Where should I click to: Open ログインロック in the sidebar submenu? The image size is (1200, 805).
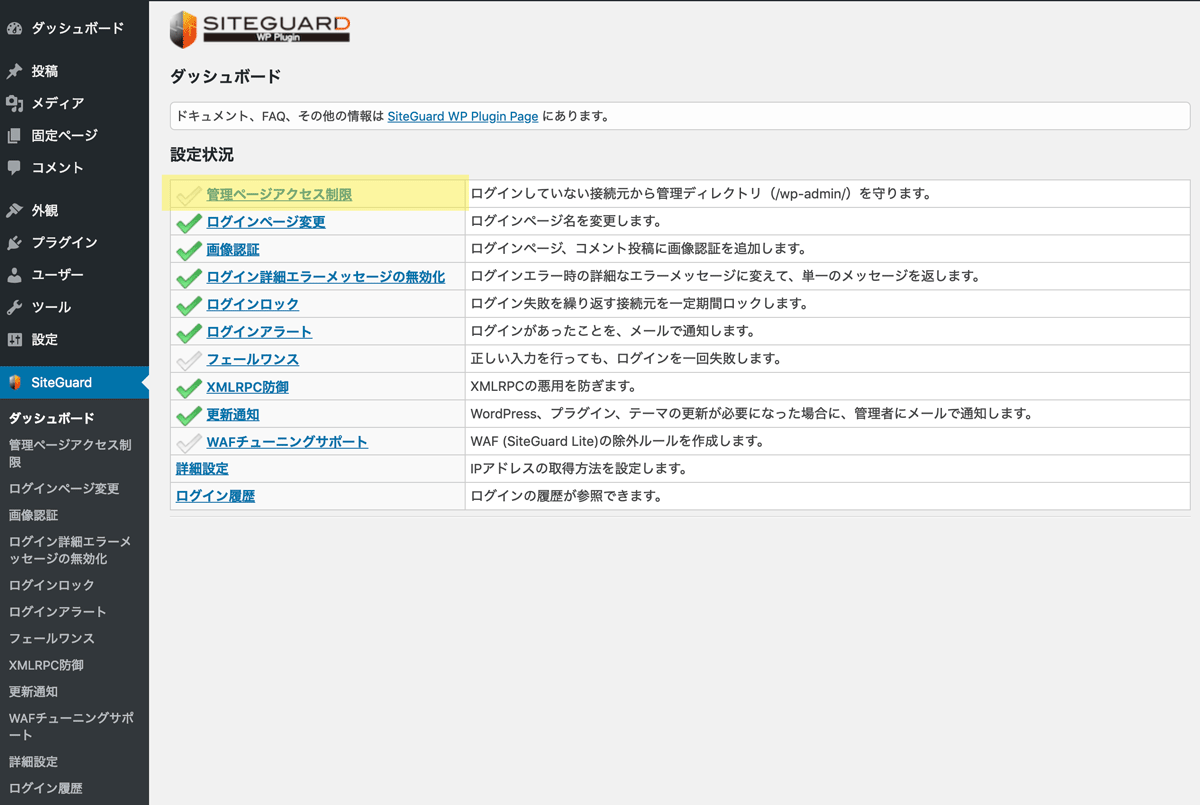[51, 585]
